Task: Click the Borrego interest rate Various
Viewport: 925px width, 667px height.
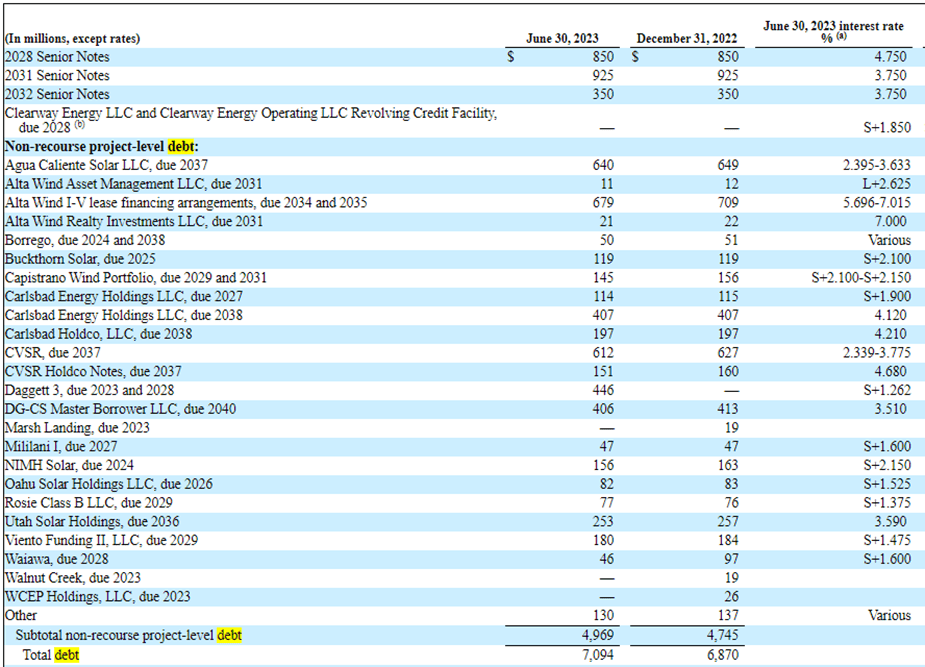Action: tap(886, 240)
